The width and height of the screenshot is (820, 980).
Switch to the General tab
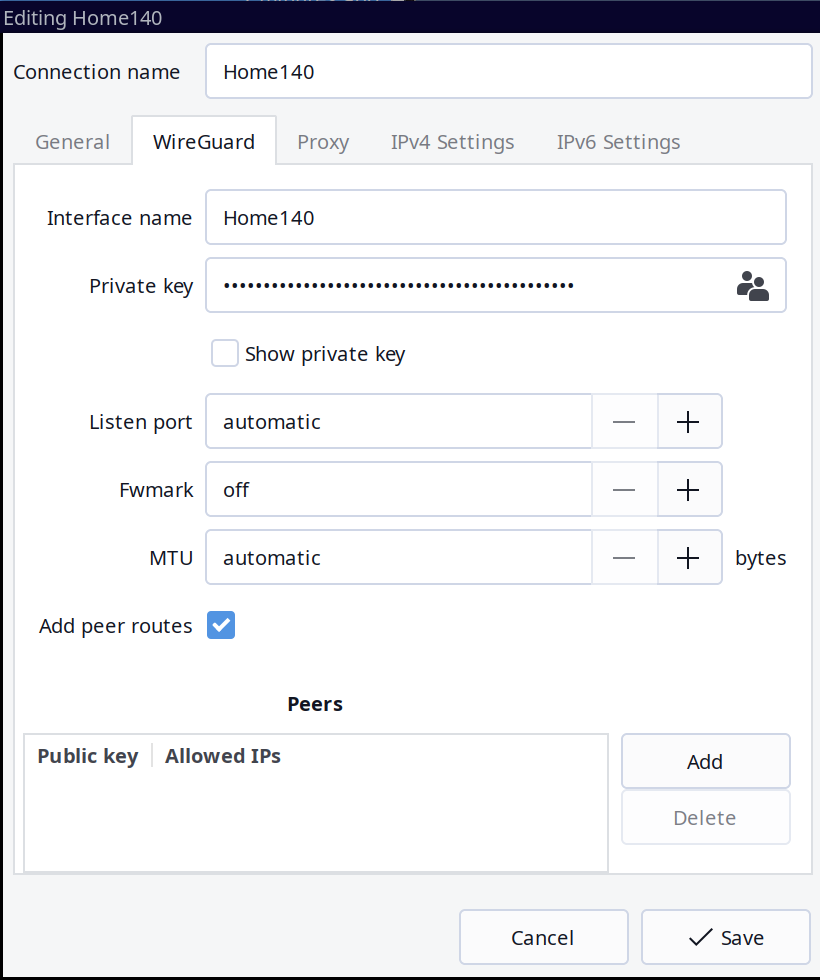click(x=72, y=142)
